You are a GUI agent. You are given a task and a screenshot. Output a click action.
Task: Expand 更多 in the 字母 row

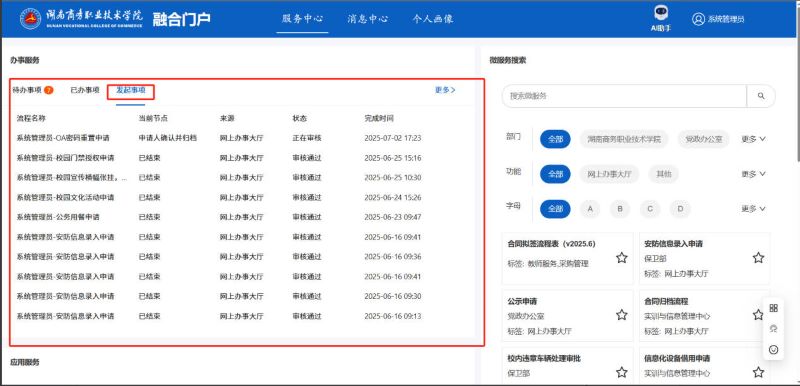click(753, 209)
